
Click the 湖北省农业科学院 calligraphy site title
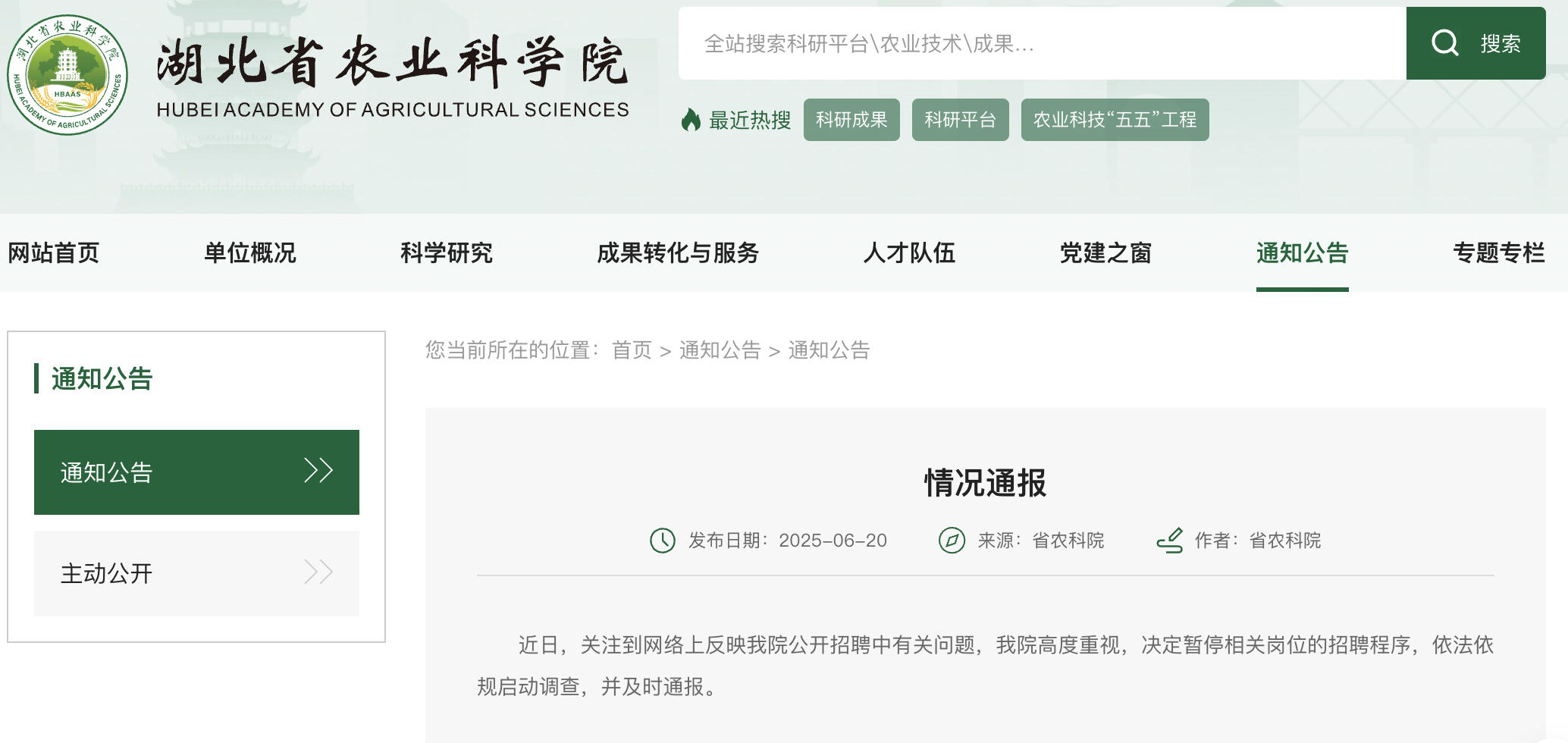[x=393, y=61]
